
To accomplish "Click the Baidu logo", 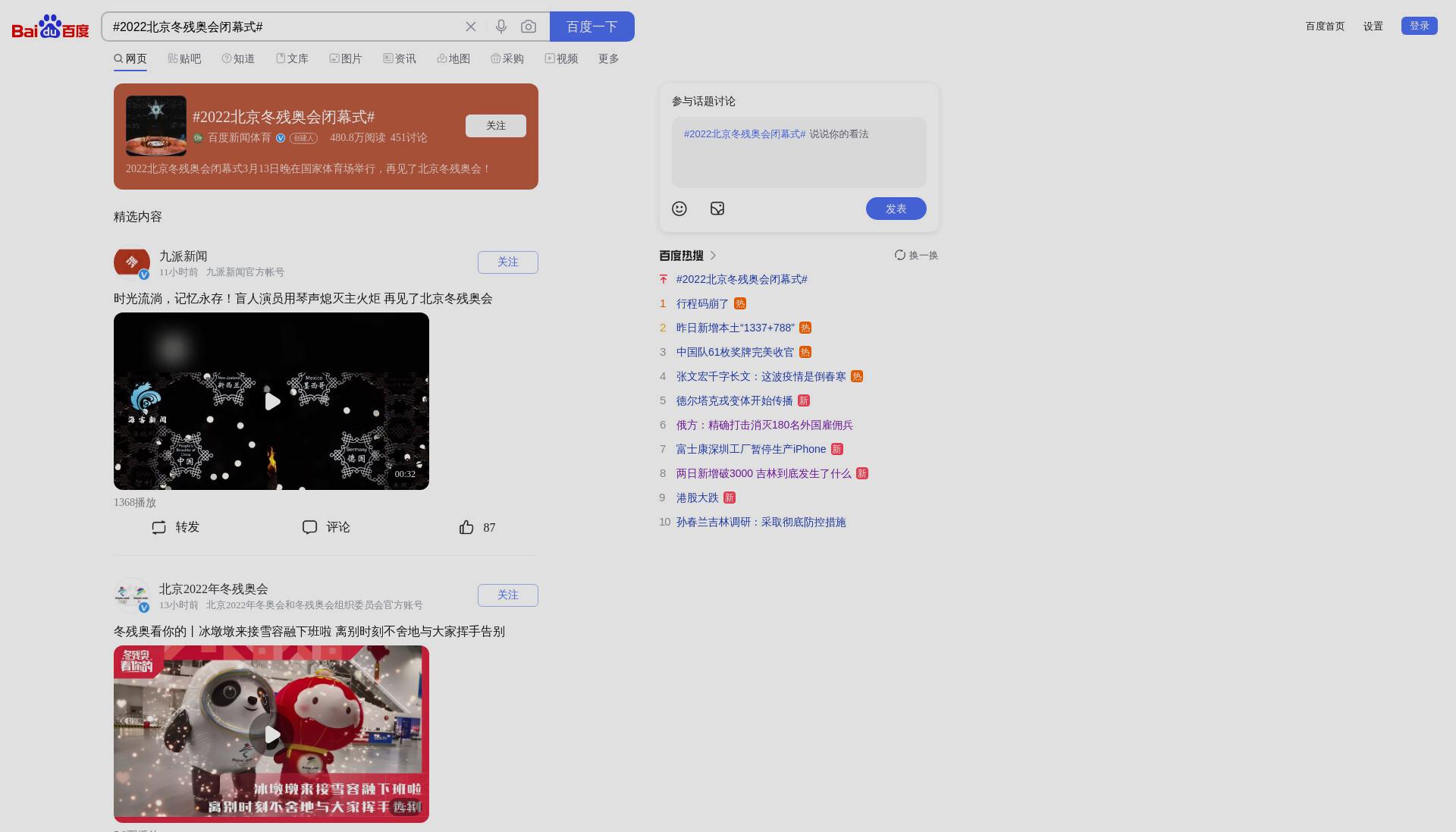I will (51, 27).
